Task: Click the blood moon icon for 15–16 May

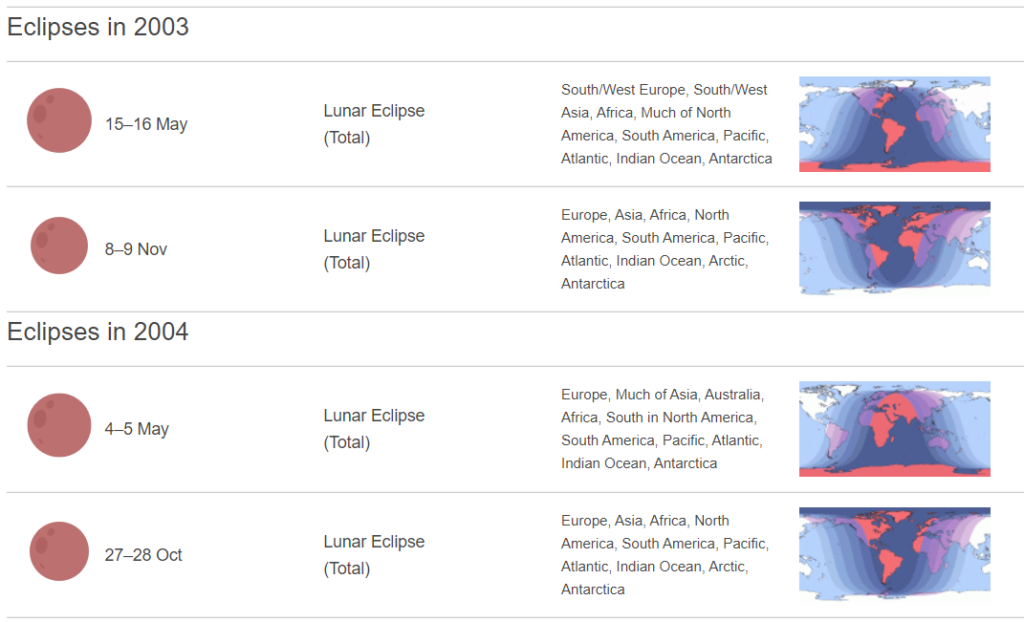Action: [x=59, y=121]
